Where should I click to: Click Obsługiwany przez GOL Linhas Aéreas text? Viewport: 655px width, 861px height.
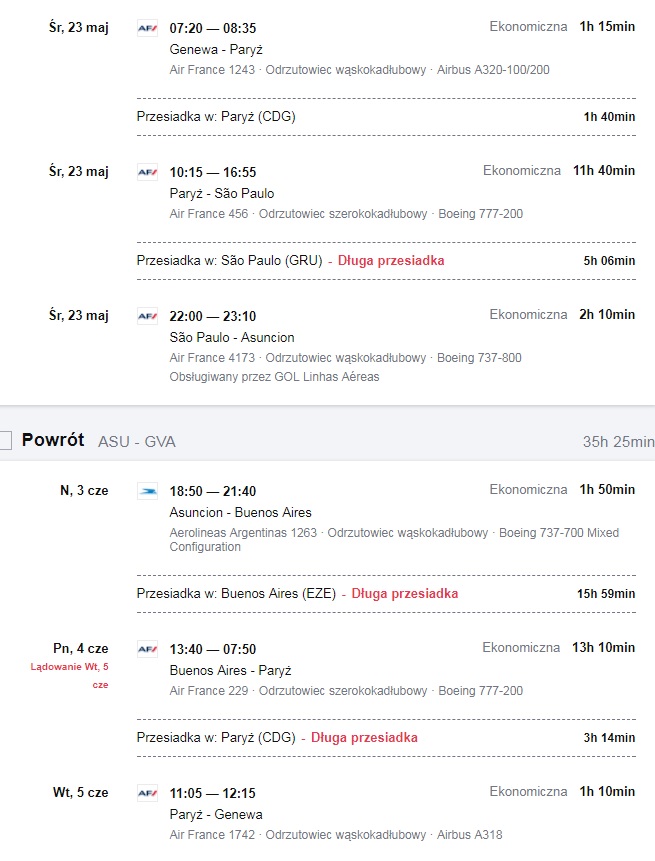click(274, 377)
